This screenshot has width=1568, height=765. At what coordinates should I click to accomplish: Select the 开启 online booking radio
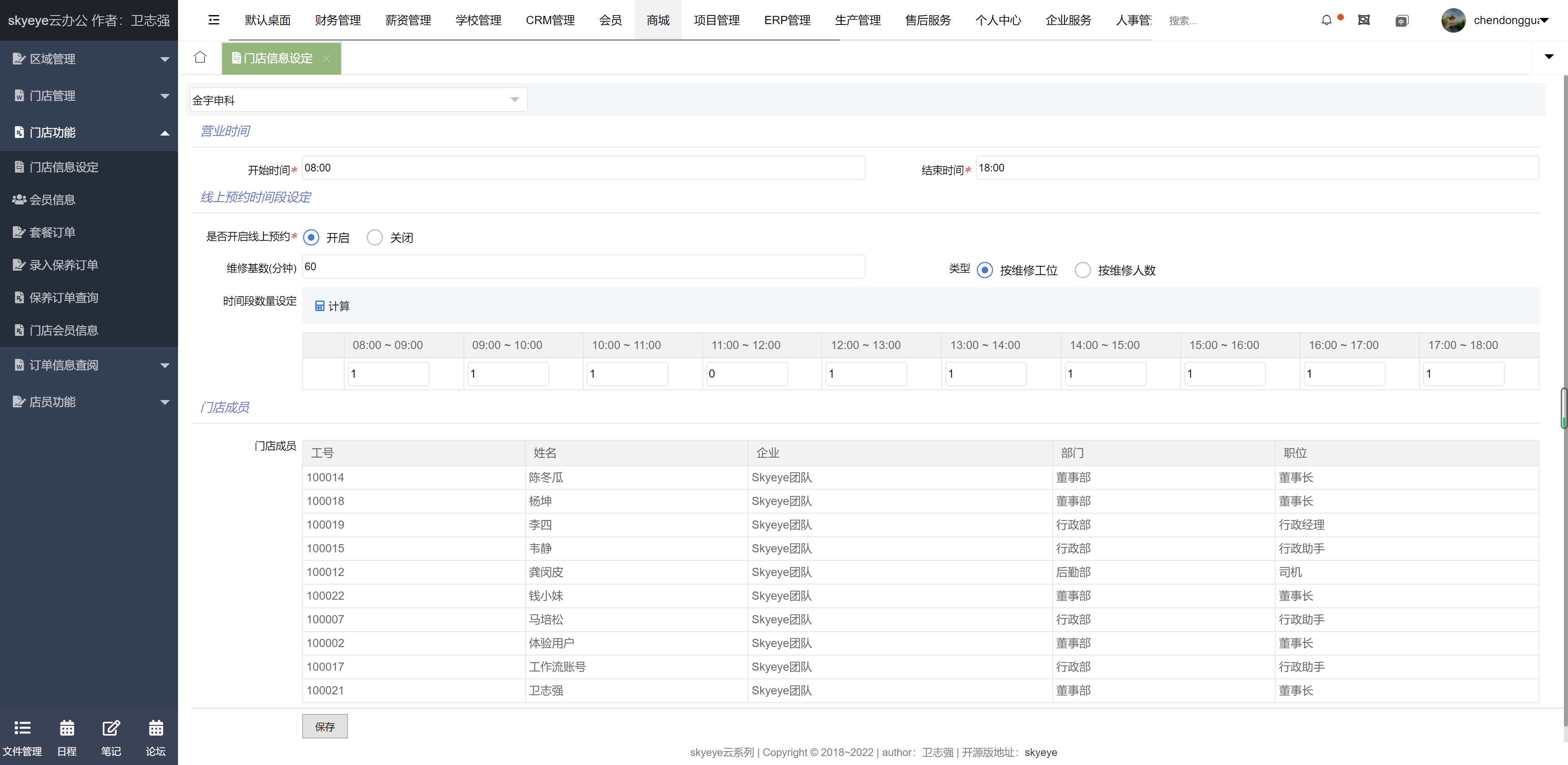pos(311,237)
